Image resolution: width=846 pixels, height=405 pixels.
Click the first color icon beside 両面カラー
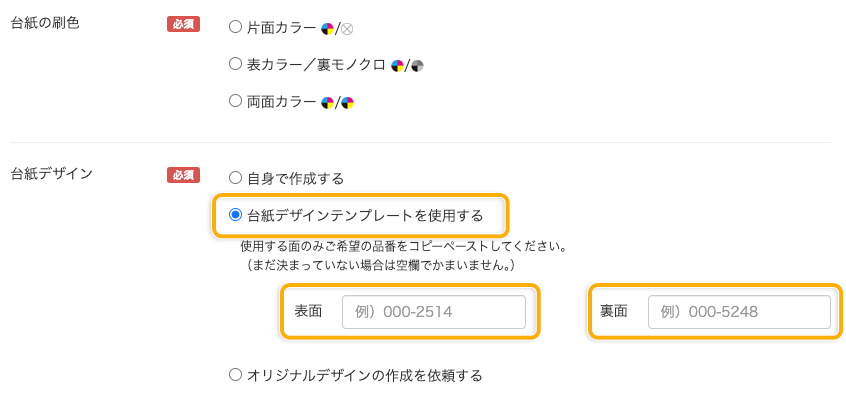(x=327, y=102)
